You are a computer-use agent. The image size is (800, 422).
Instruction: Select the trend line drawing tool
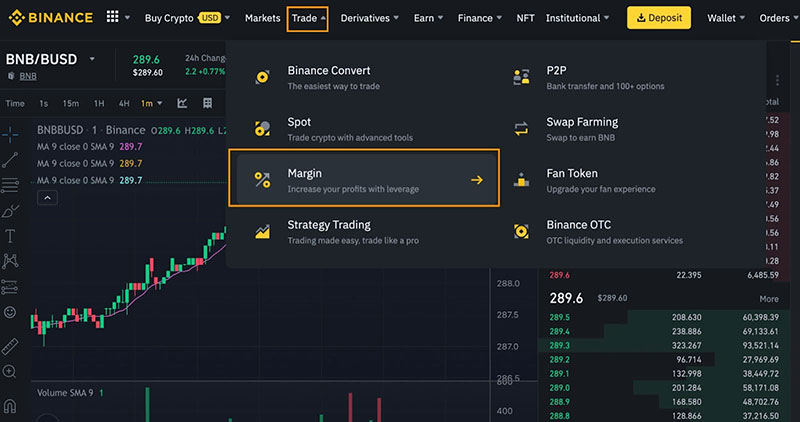pyautogui.click(x=10, y=159)
